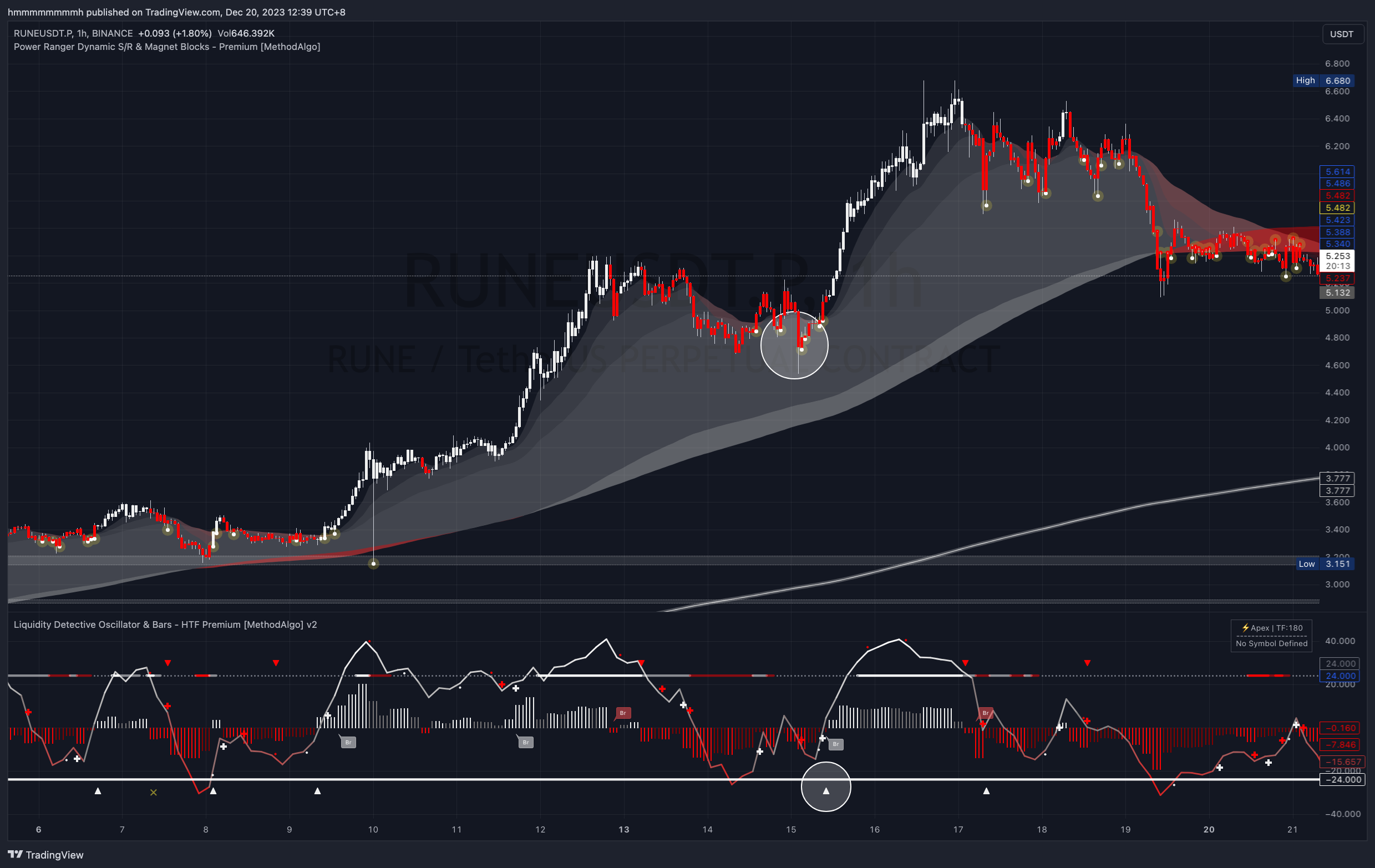This screenshot has width=1375, height=868.
Task: Click the -24.000 oscillator level label
Action: click(x=1342, y=779)
